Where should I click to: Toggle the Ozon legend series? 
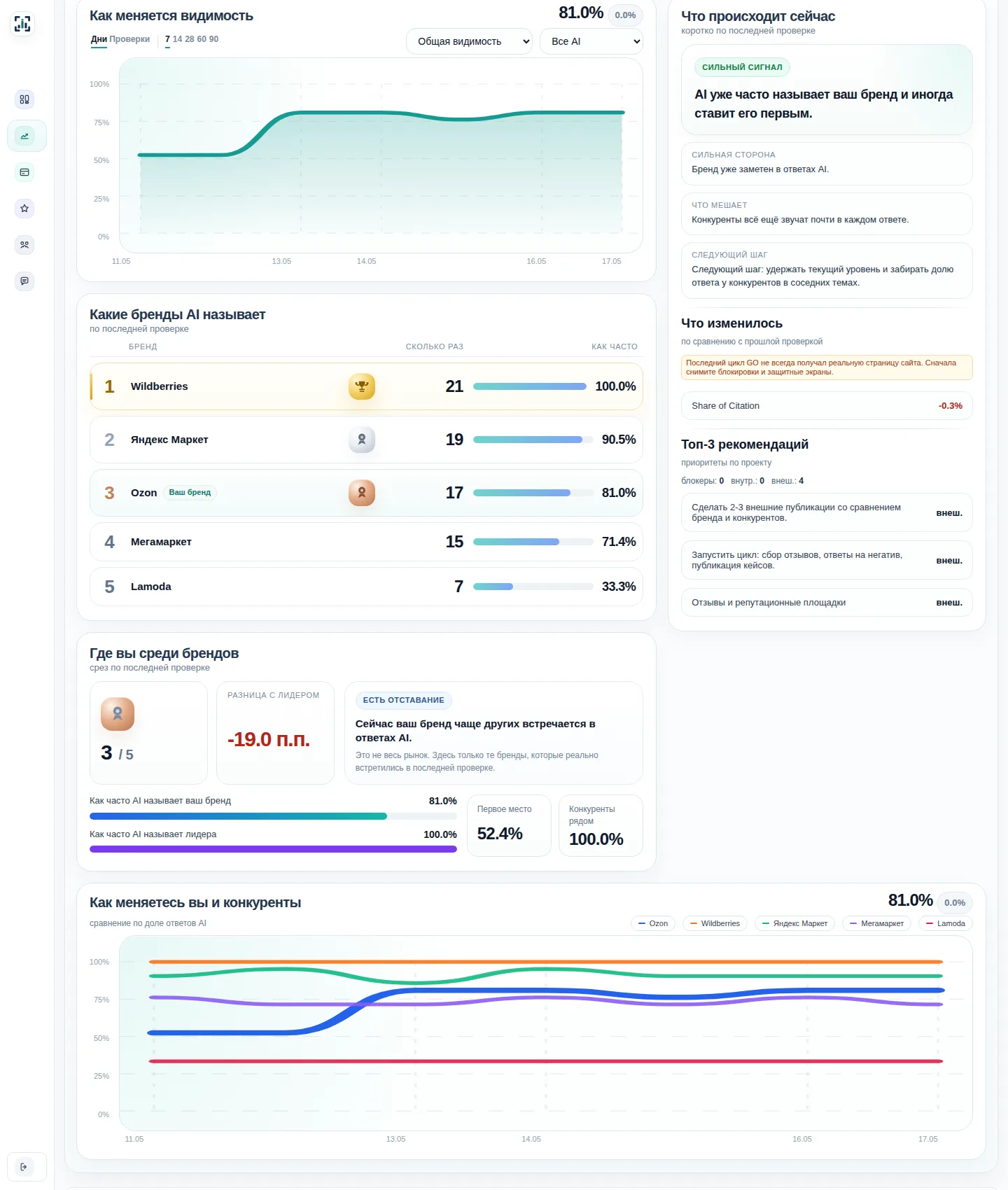click(x=653, y=923)
